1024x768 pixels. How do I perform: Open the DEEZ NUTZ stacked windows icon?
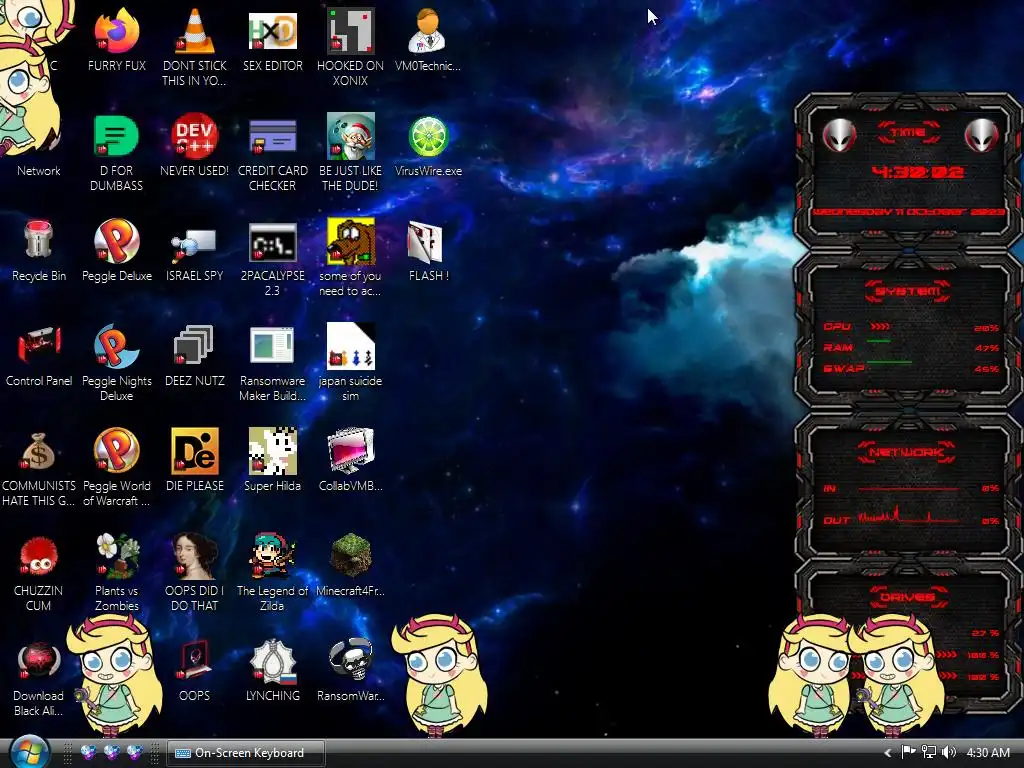tap(193, 345)
